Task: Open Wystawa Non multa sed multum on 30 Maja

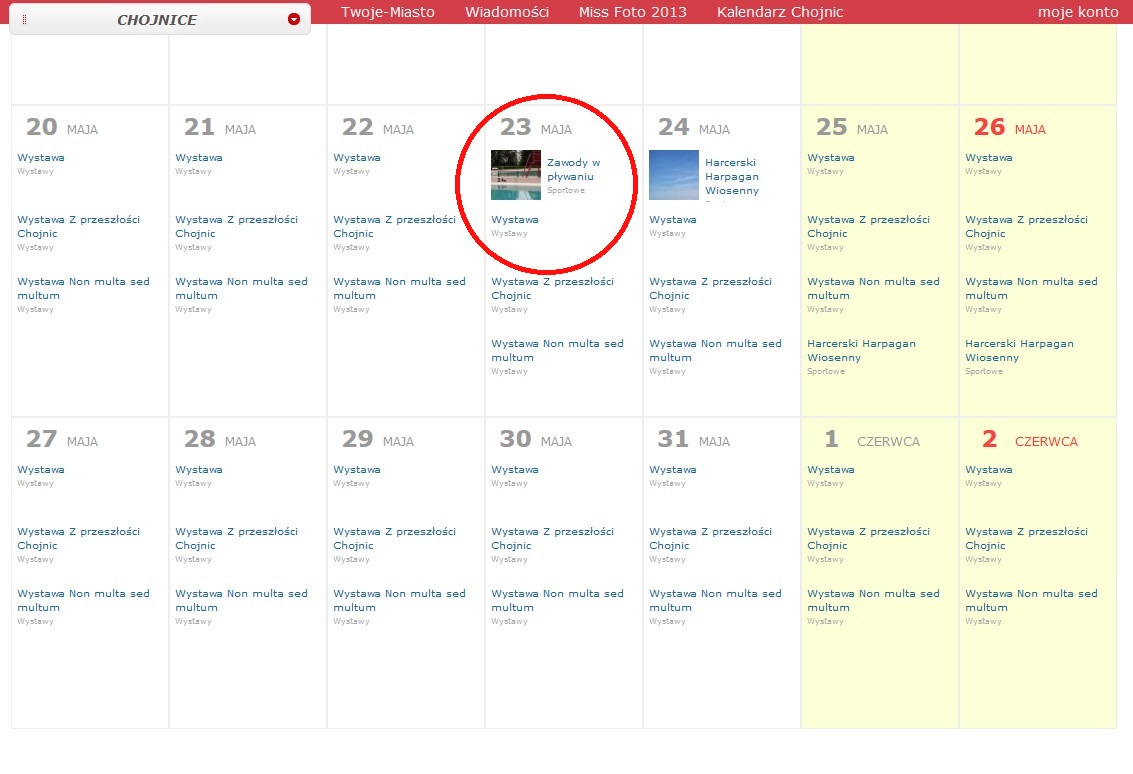Action: [x=557, y=601]
